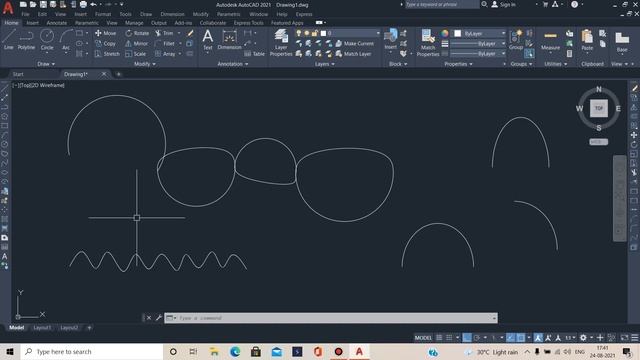Choose the Array command
This screenshot has width=640, height=360.
point(165,54)
